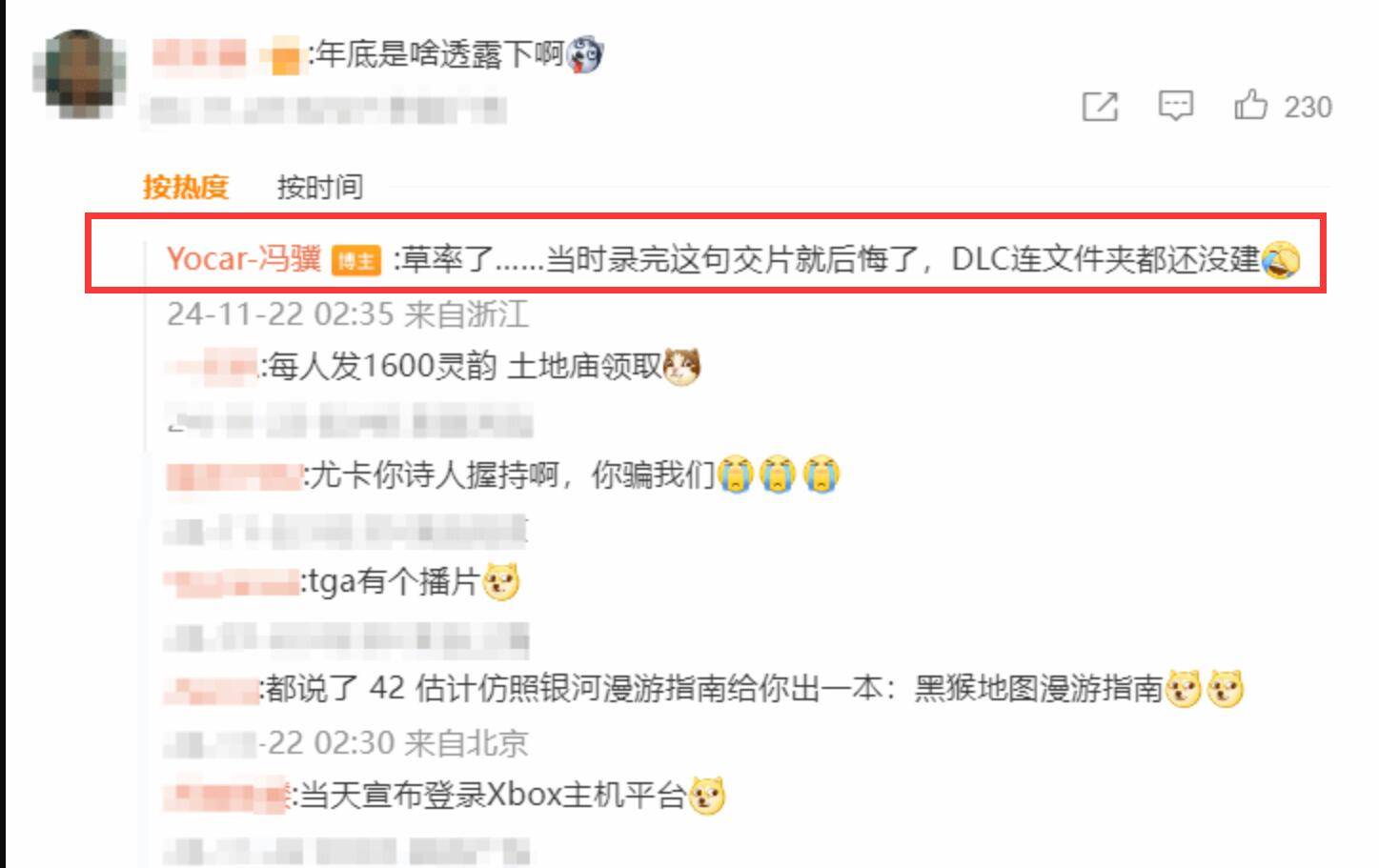1379x868 pixels.
Task: Like the comment with thumbs-up icon
Action: [1250, 105]
